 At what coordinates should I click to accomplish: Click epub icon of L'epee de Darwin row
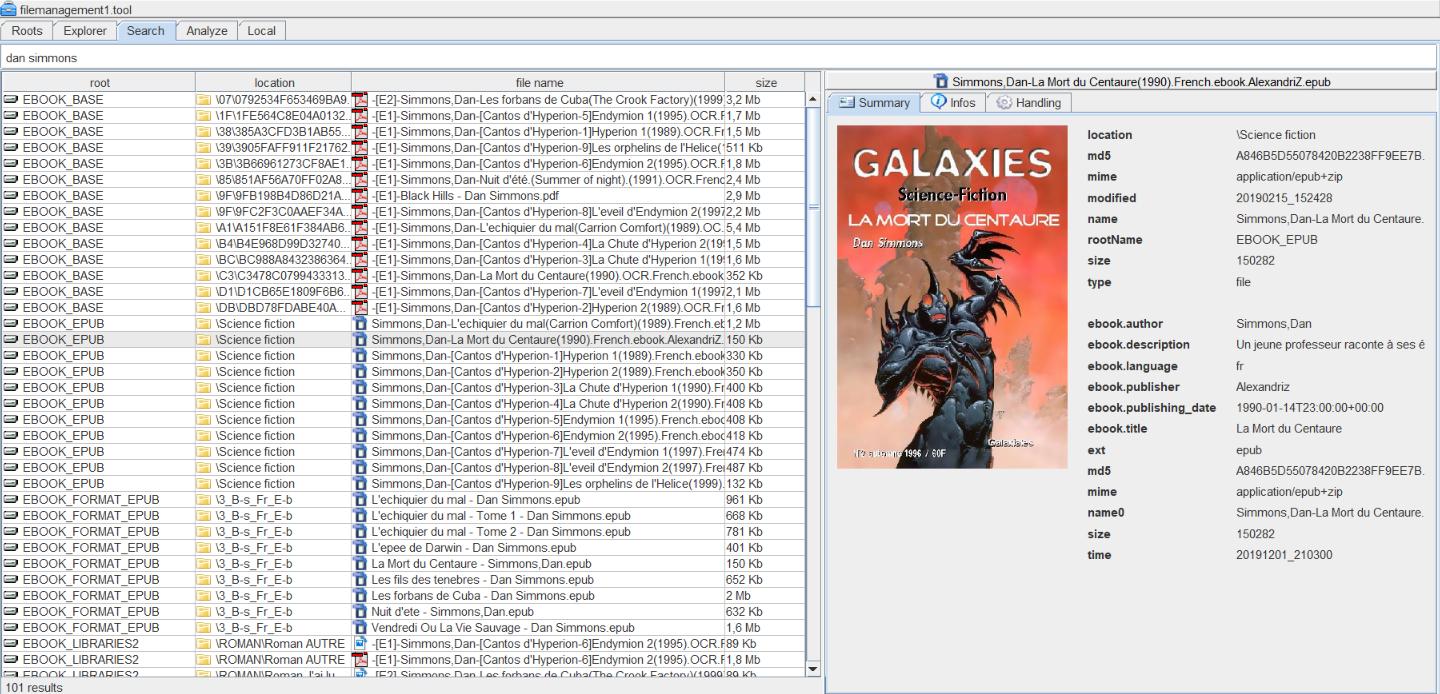click(x=361, y=547)
